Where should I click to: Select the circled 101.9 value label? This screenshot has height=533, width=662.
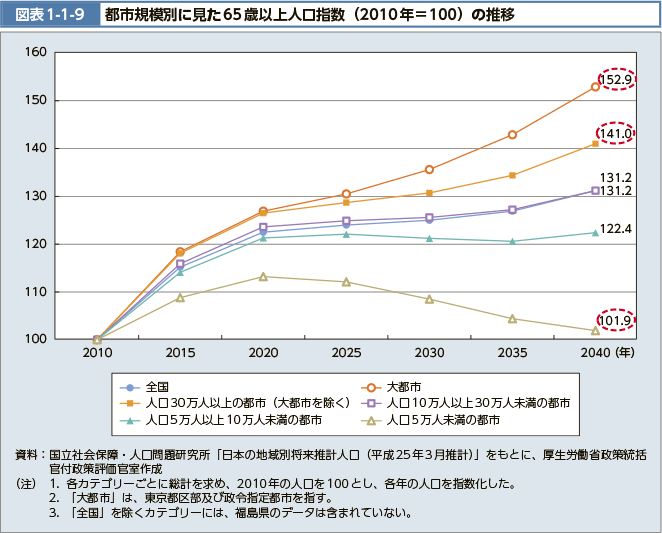(616, 321)
